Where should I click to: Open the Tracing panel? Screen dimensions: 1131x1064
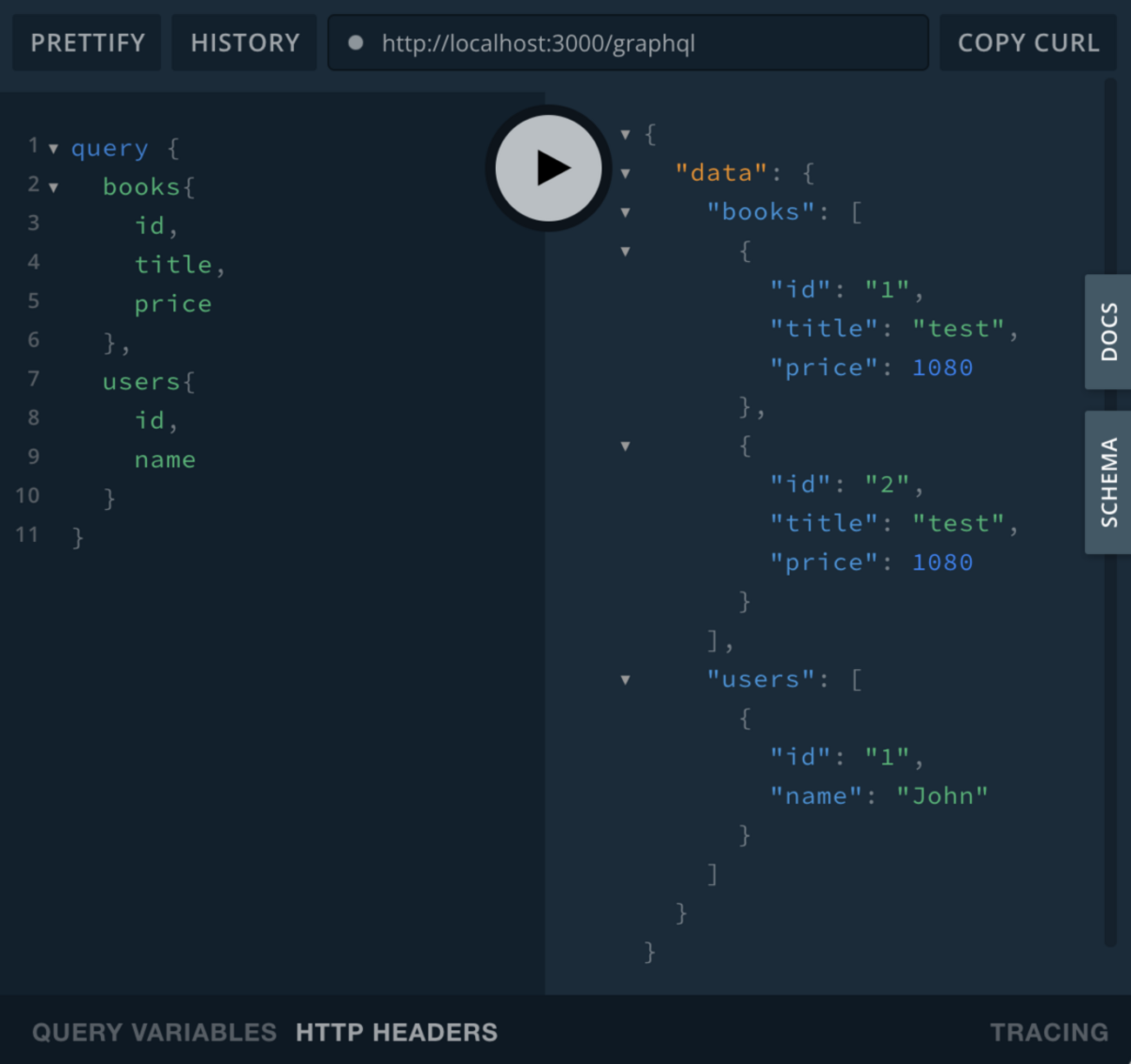tap(1048, 1032)
